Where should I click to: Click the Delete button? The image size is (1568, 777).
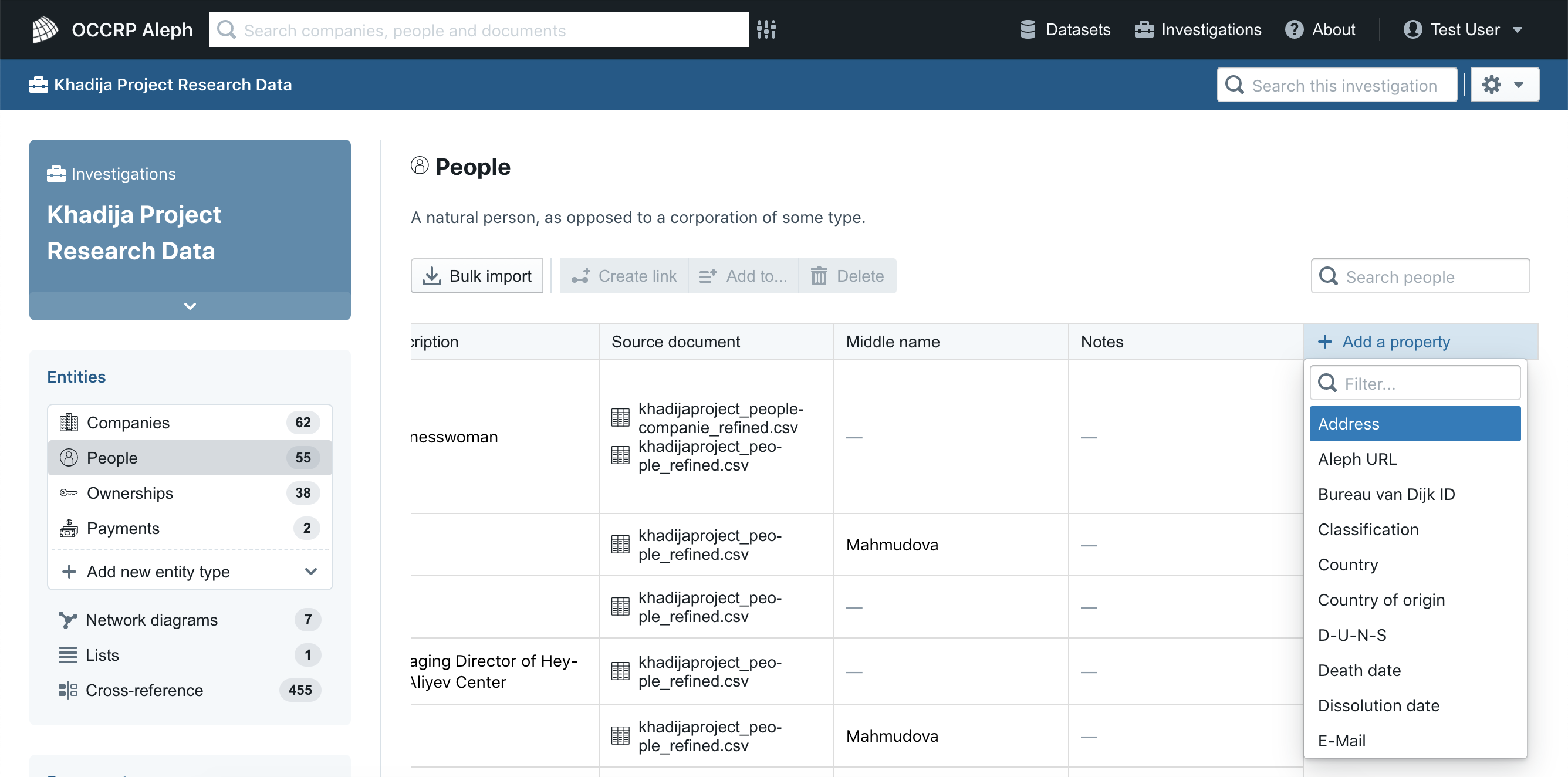click(x=847, y=276)
